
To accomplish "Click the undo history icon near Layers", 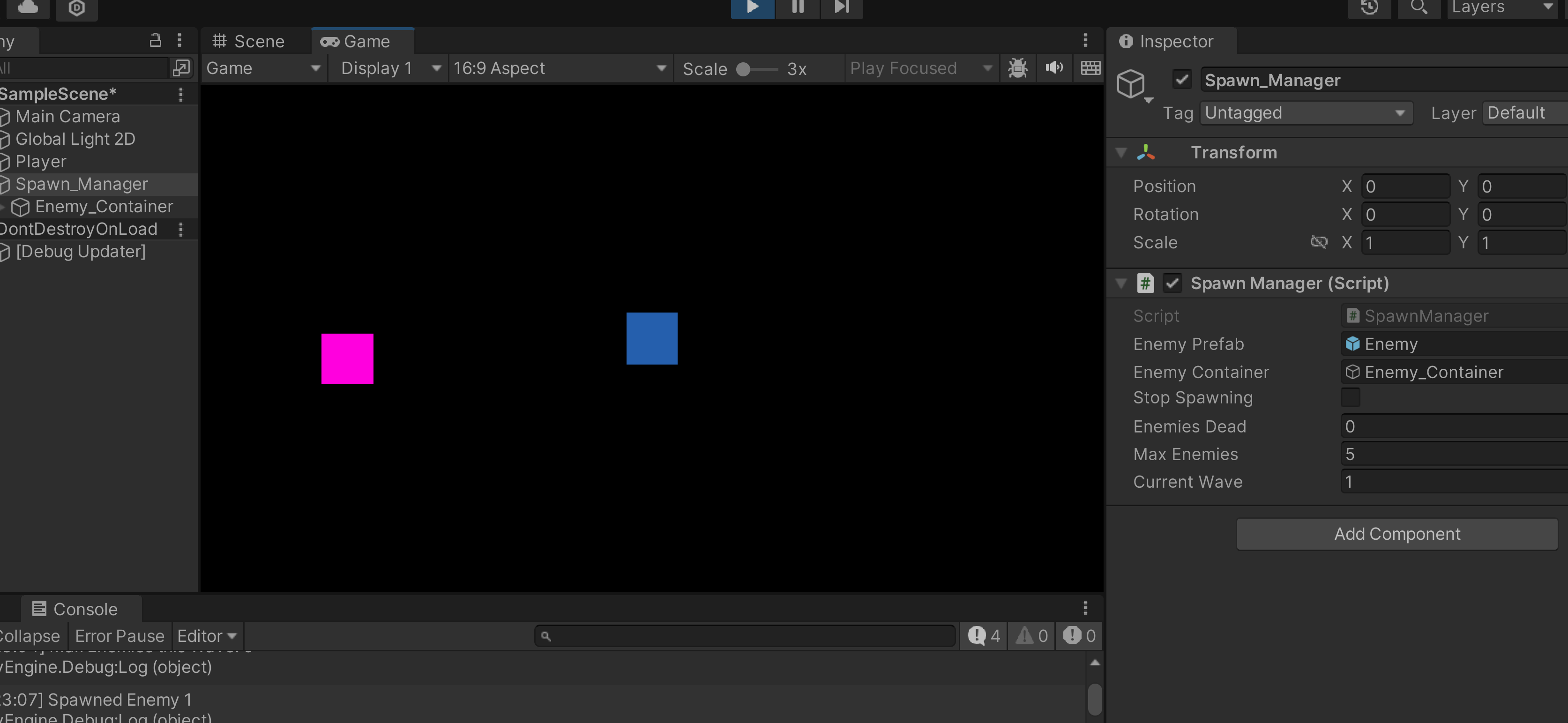I will click(1370, 8).
